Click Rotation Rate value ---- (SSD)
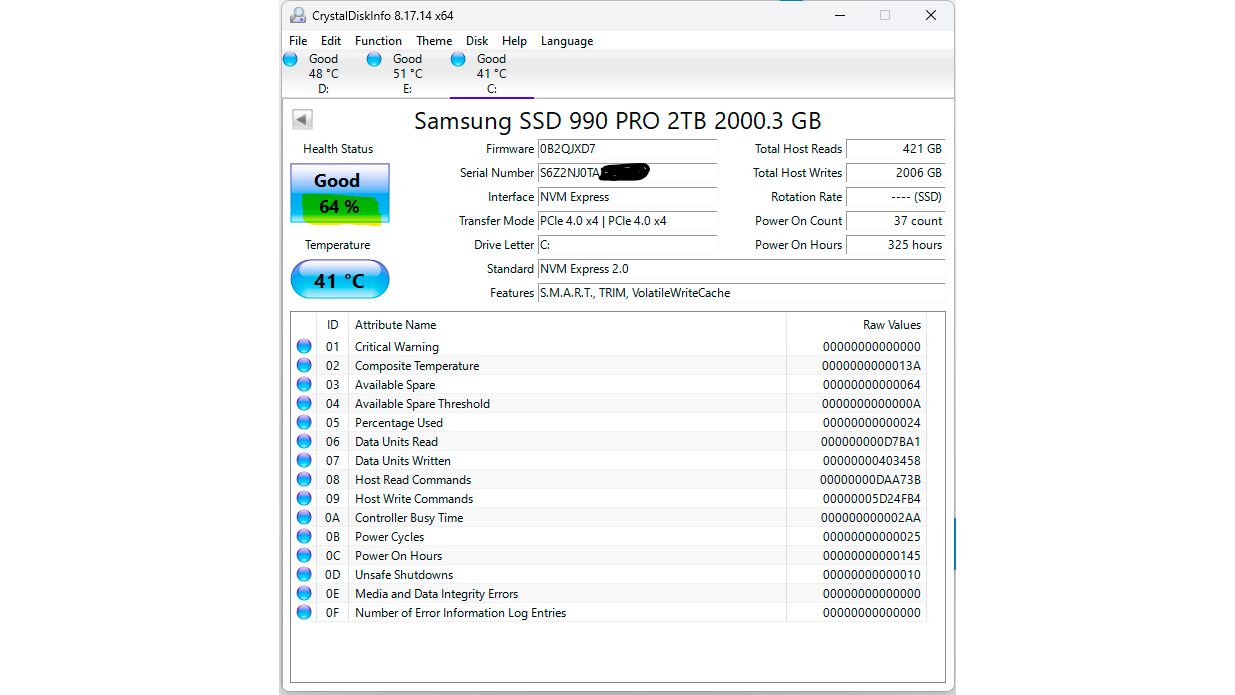Screen dimensions: 1235x695 (896, 197)
